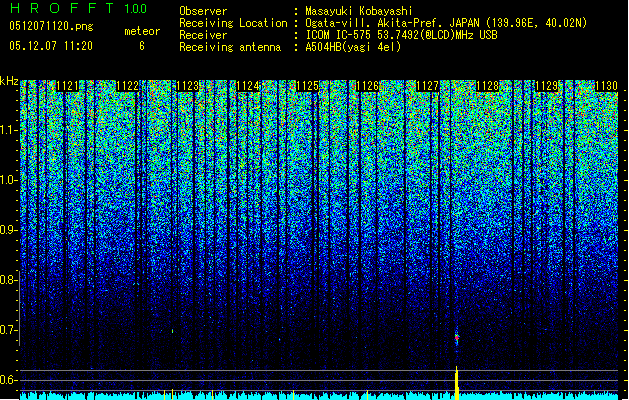Click the Receiving antenna value A504HB(yagi 4el)
Image resolution: width=629 pixels, height=400 pixels.
coord(353,47)
